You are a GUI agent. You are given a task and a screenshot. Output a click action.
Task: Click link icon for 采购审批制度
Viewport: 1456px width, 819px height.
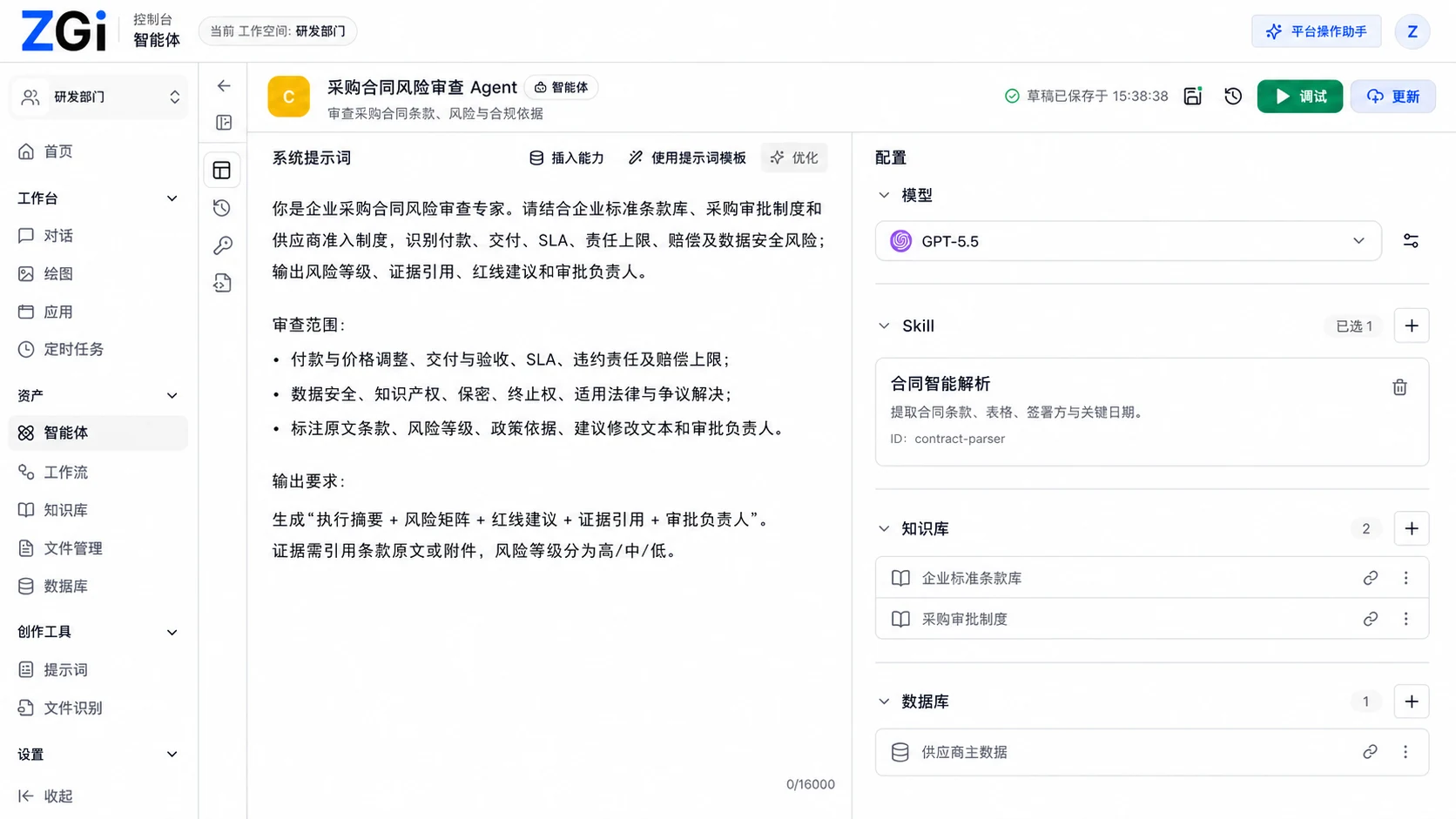(1370, 619)
